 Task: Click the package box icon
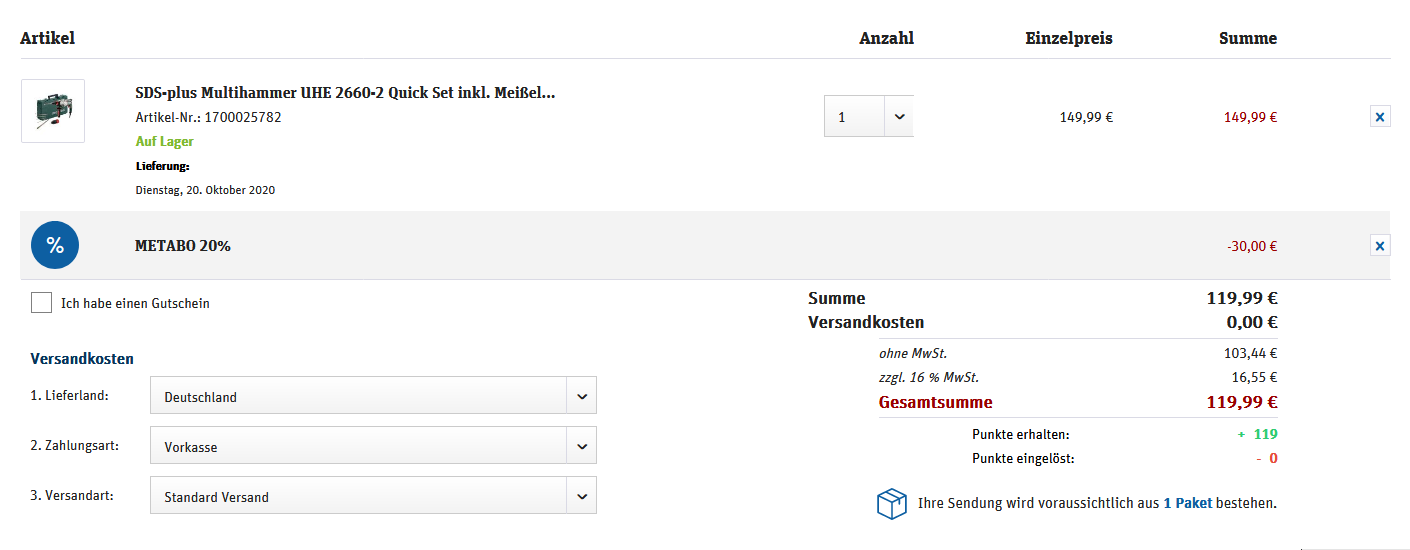[891, 504]
